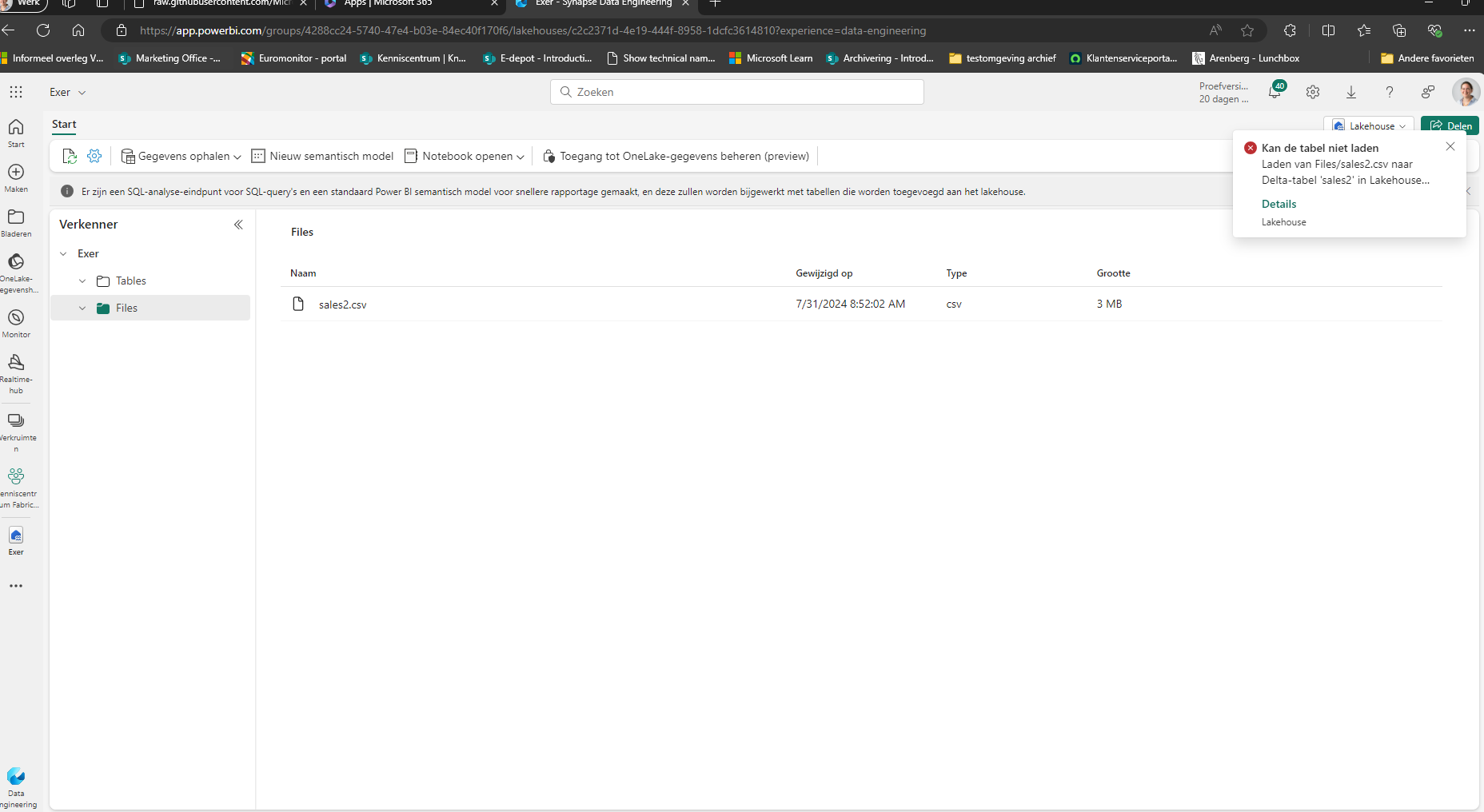Open the Exer workspace dropdown in header
The image size is (1484, 812).
click(x=67, y=92)
